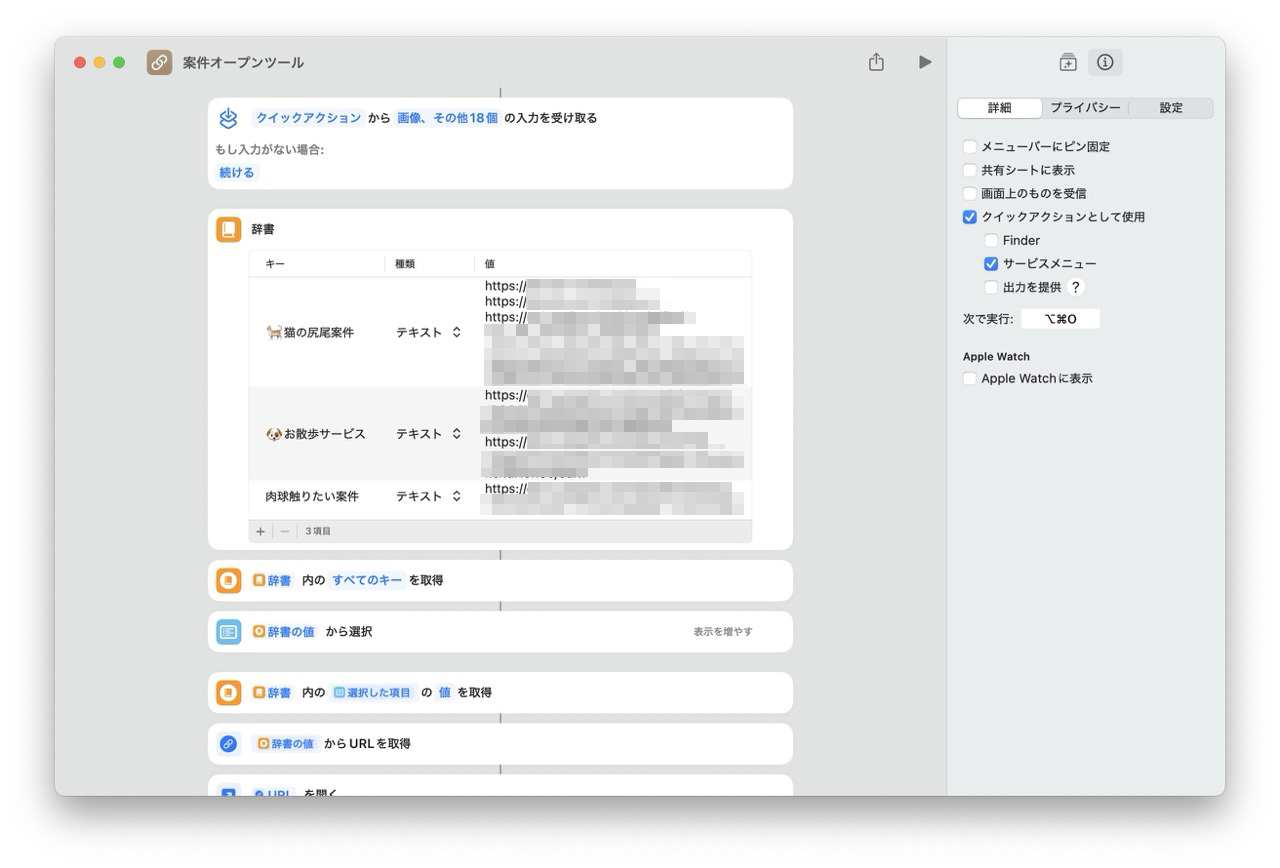
Task: Click 表示を増やす to show more options
Action: 723,632
